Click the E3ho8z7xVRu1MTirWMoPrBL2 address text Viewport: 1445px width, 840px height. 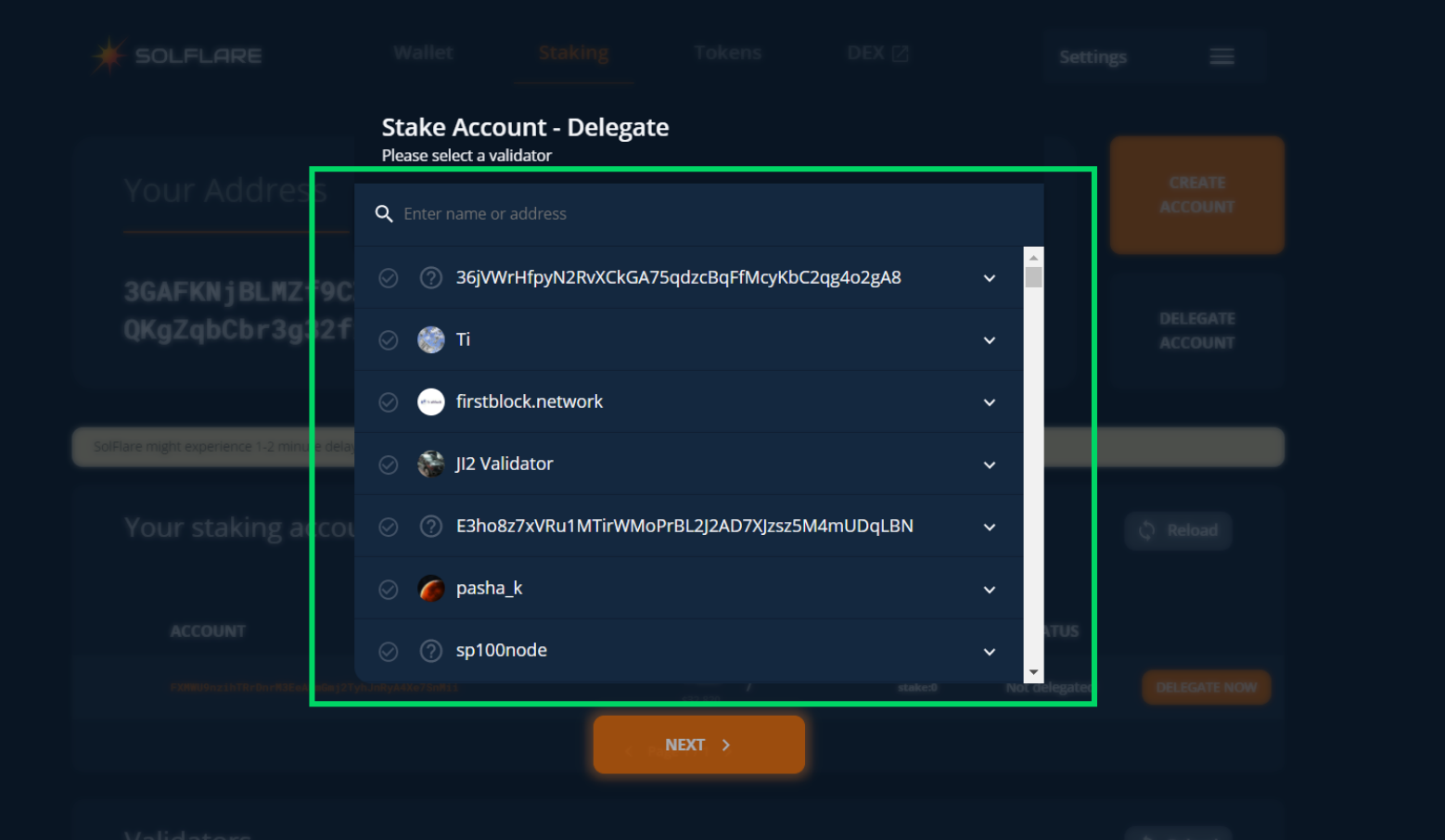(x=684, y=526)
